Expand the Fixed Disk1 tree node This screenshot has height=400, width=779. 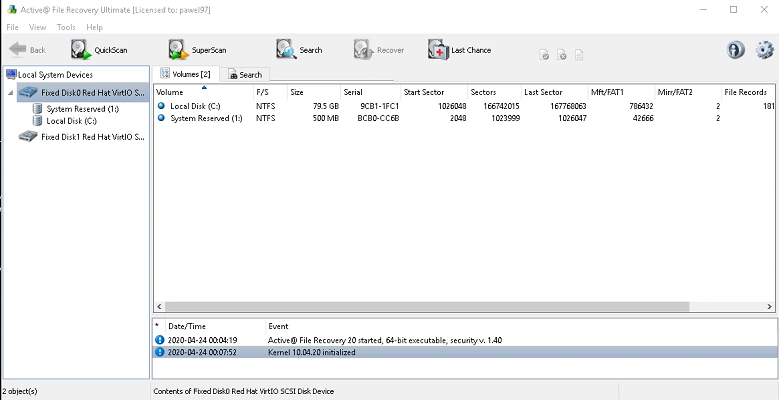pos(10,137)
